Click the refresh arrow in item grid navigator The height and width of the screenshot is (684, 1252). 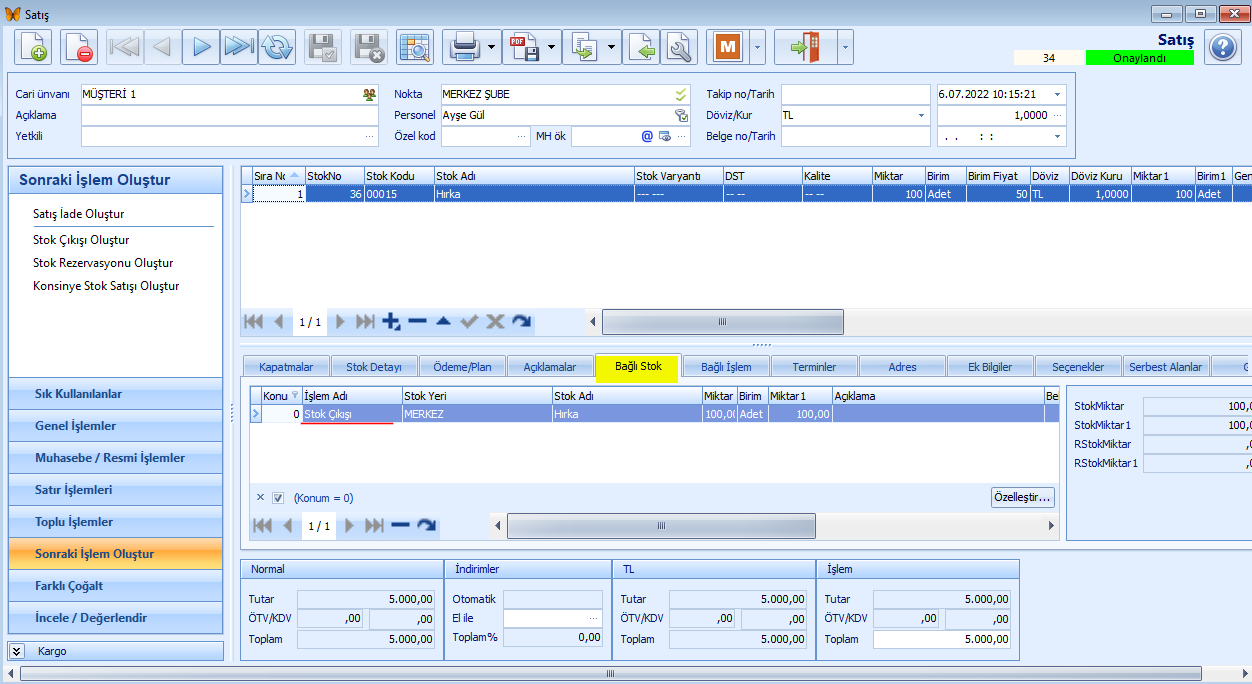coord(521,321)
